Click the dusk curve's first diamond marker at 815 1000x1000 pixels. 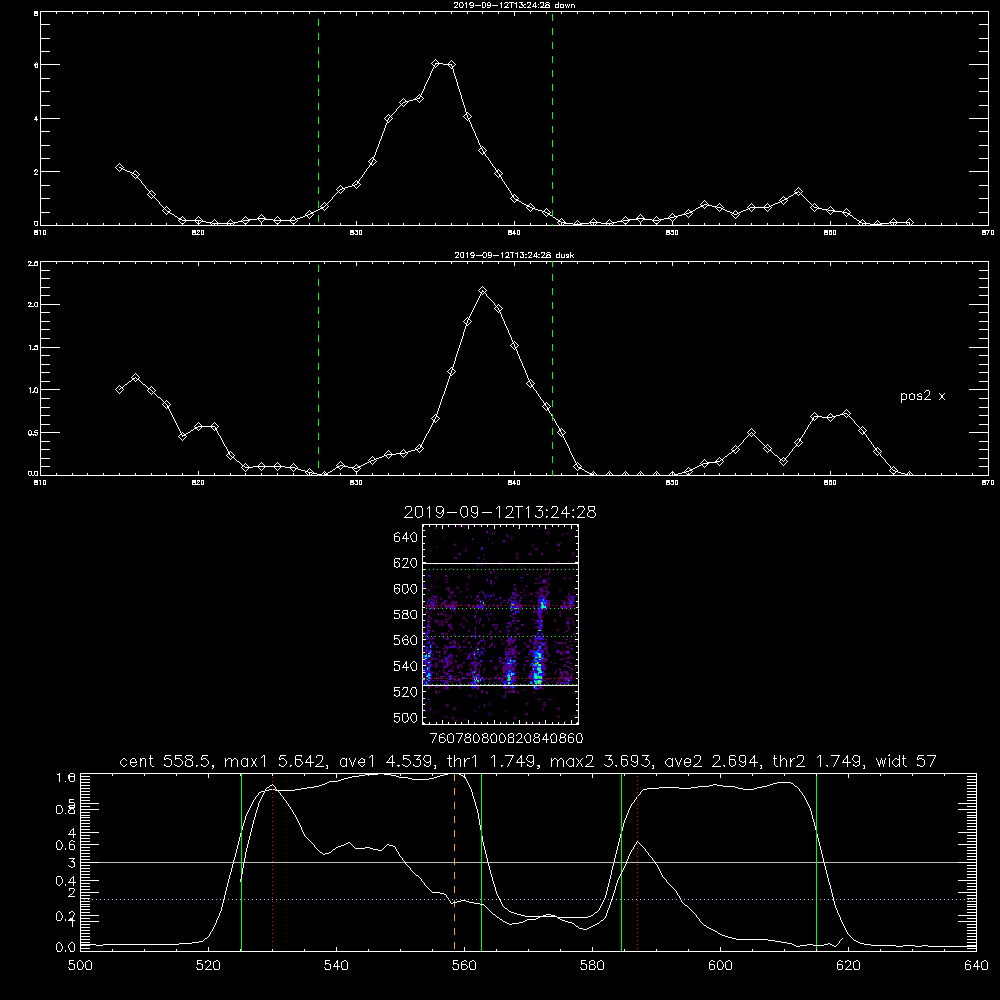click(x=119, y=389)
